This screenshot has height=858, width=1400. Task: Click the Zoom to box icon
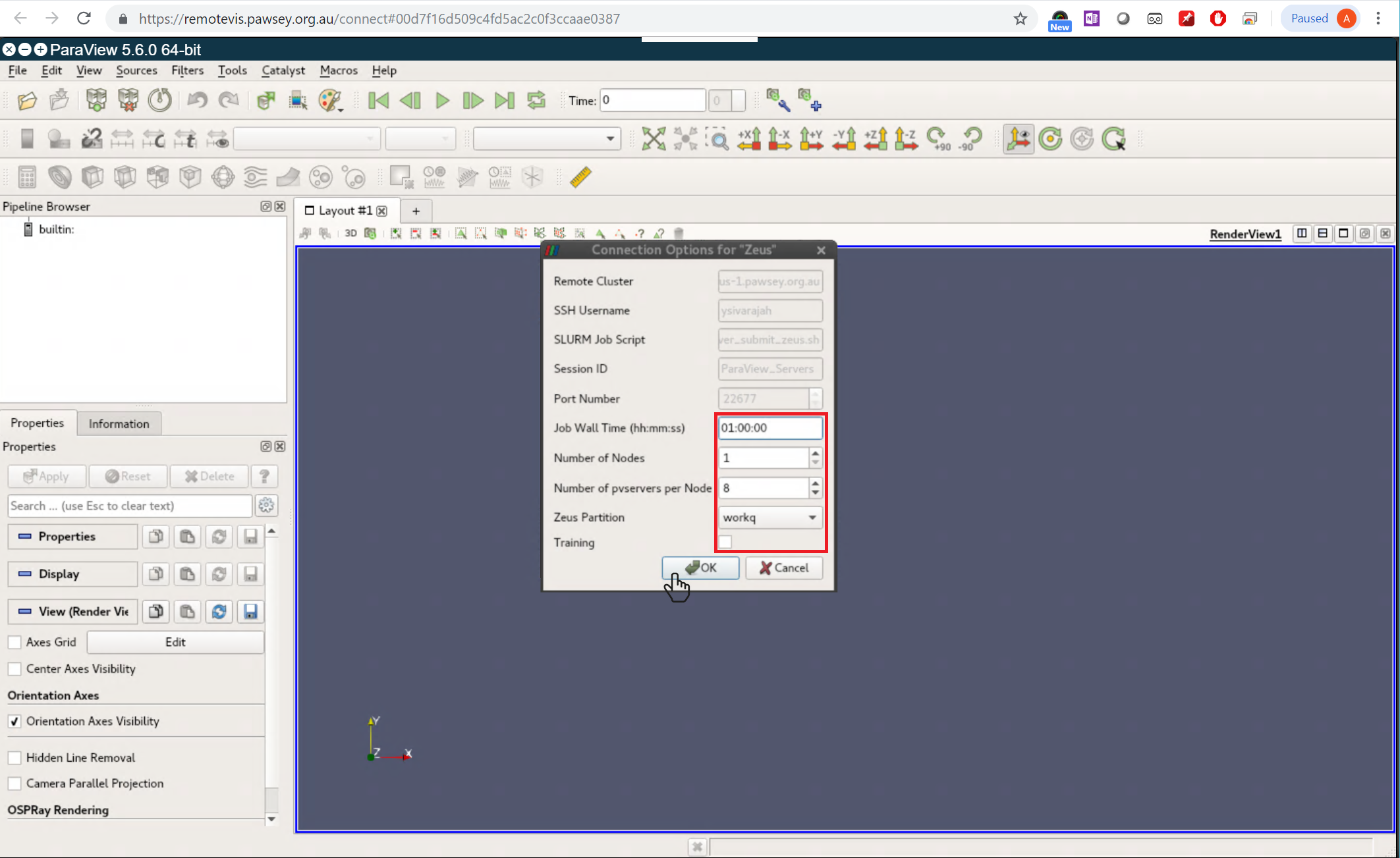pos(717,139)
